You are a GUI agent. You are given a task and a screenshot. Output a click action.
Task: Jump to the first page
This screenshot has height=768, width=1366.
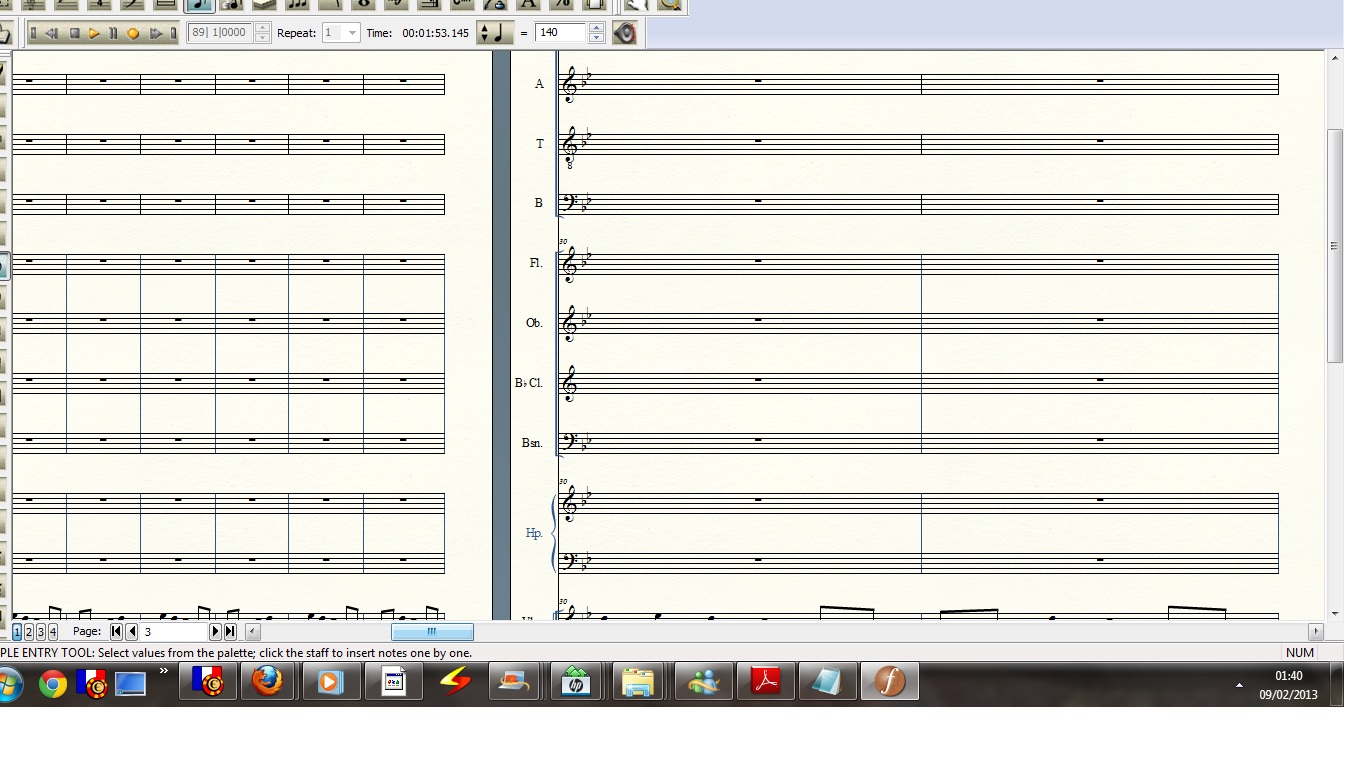click(x=117, y=632)
